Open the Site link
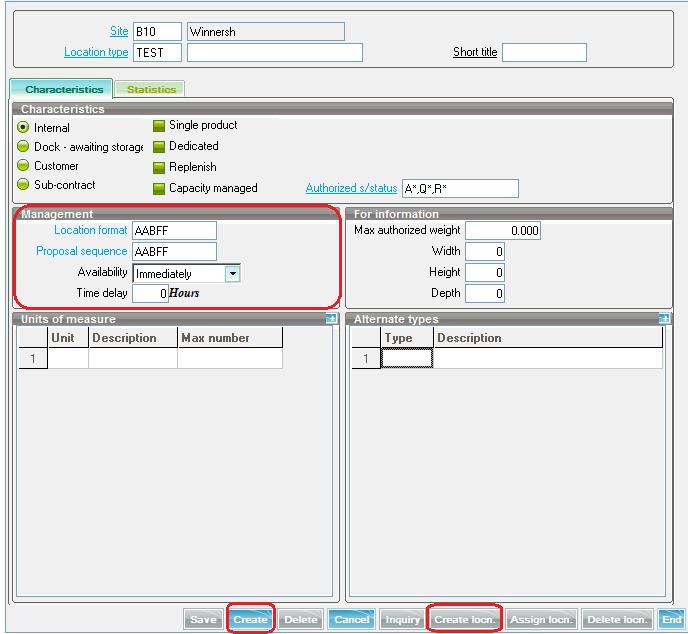The width and height of the screenshot is (688, 634). [119, 31]
